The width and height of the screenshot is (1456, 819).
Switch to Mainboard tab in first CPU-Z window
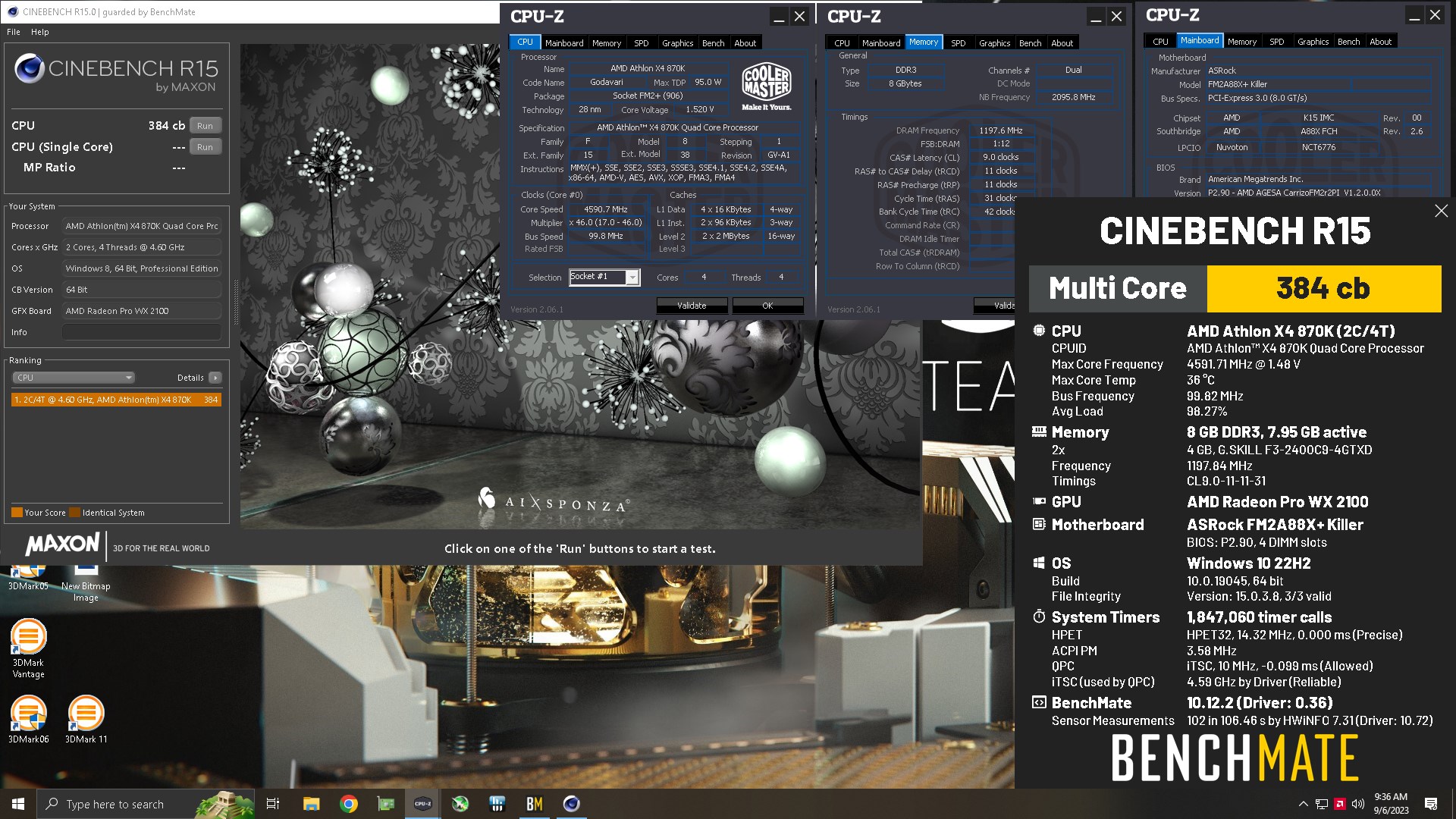[x=564, y=43]
